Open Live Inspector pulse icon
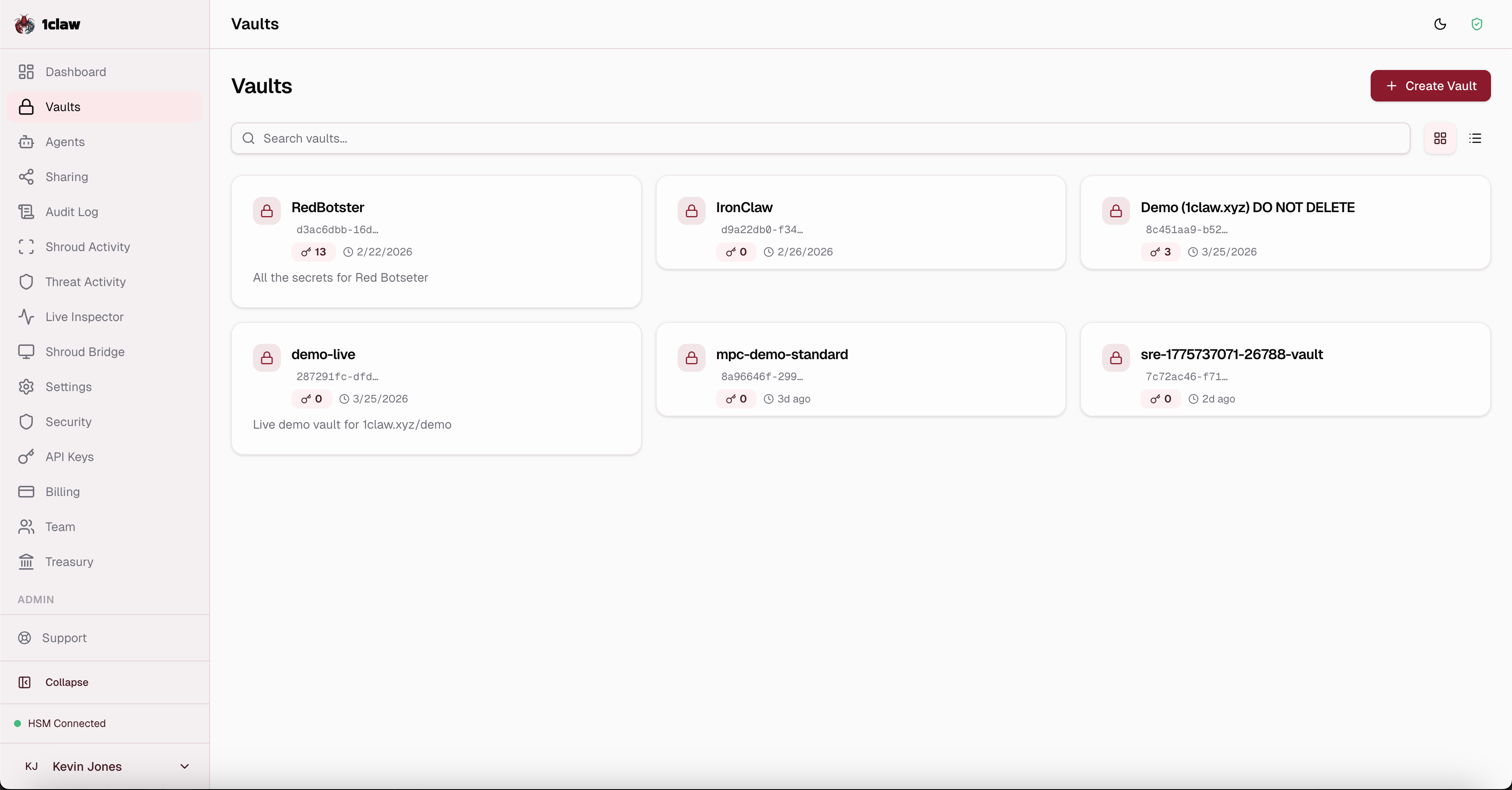 [26, 317]
